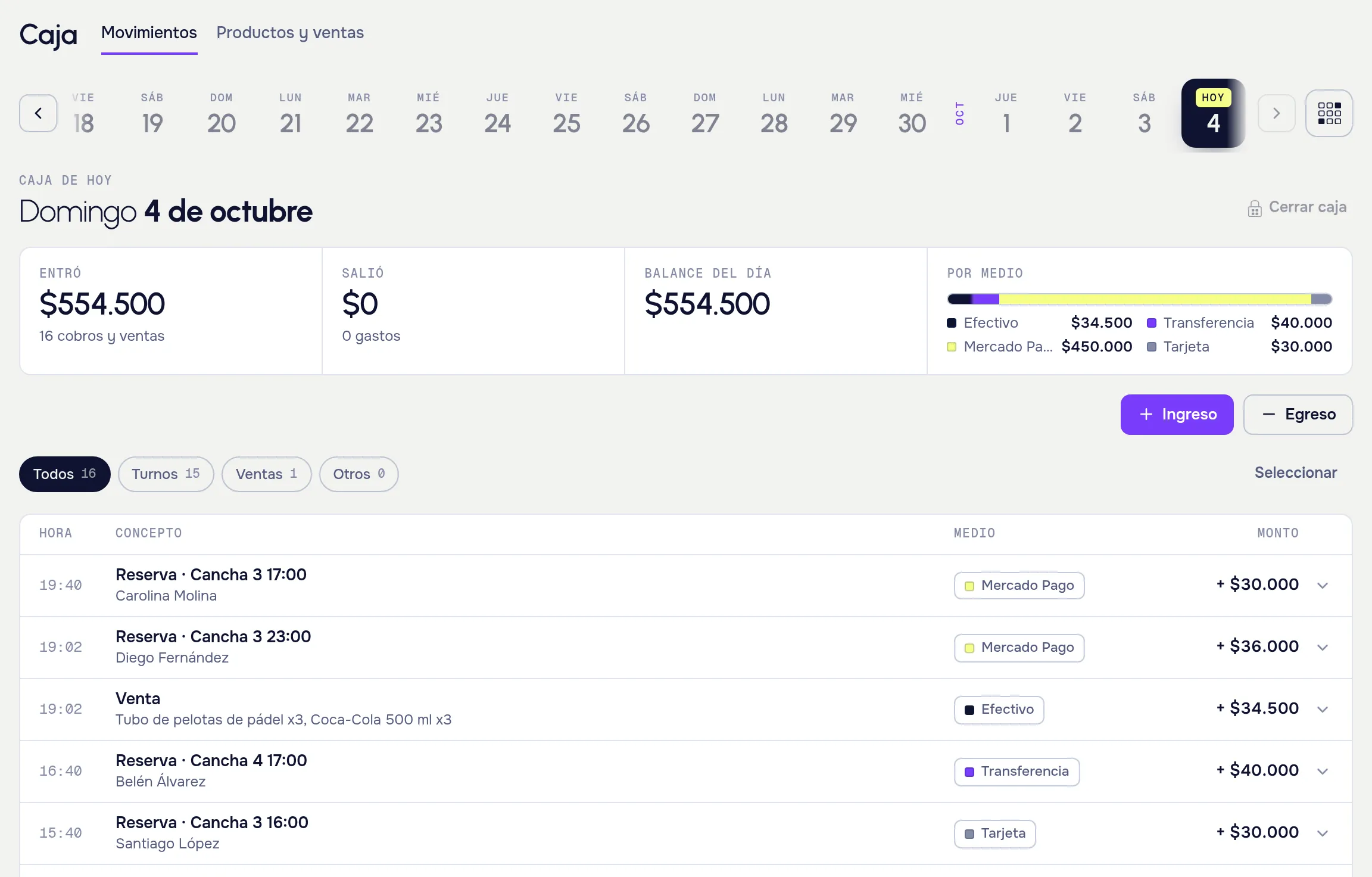Open the Productos y ventas tab
Viewport: 1372px width, 877px height.
pyautogui.click(x=290, y=33)
